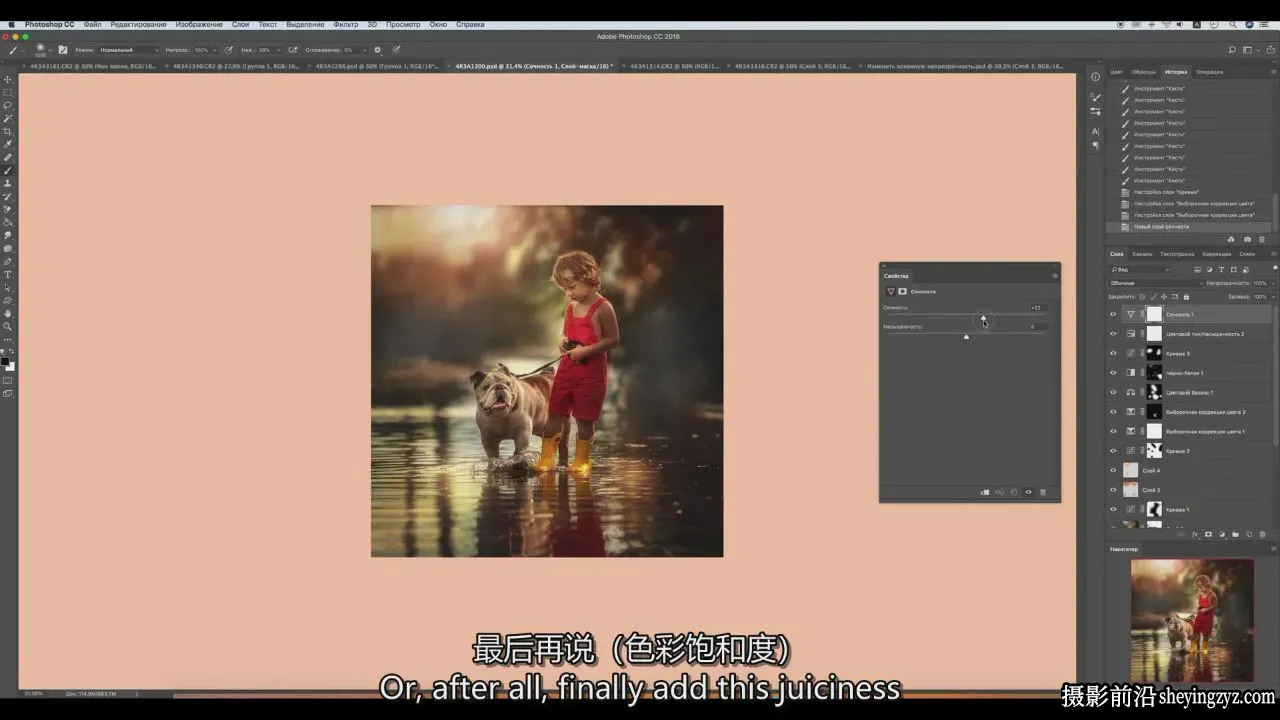The height and width of the screenshot is (720, 1280).
Task: Hide the Кривые 3 layer
Action: point(1113,353)
